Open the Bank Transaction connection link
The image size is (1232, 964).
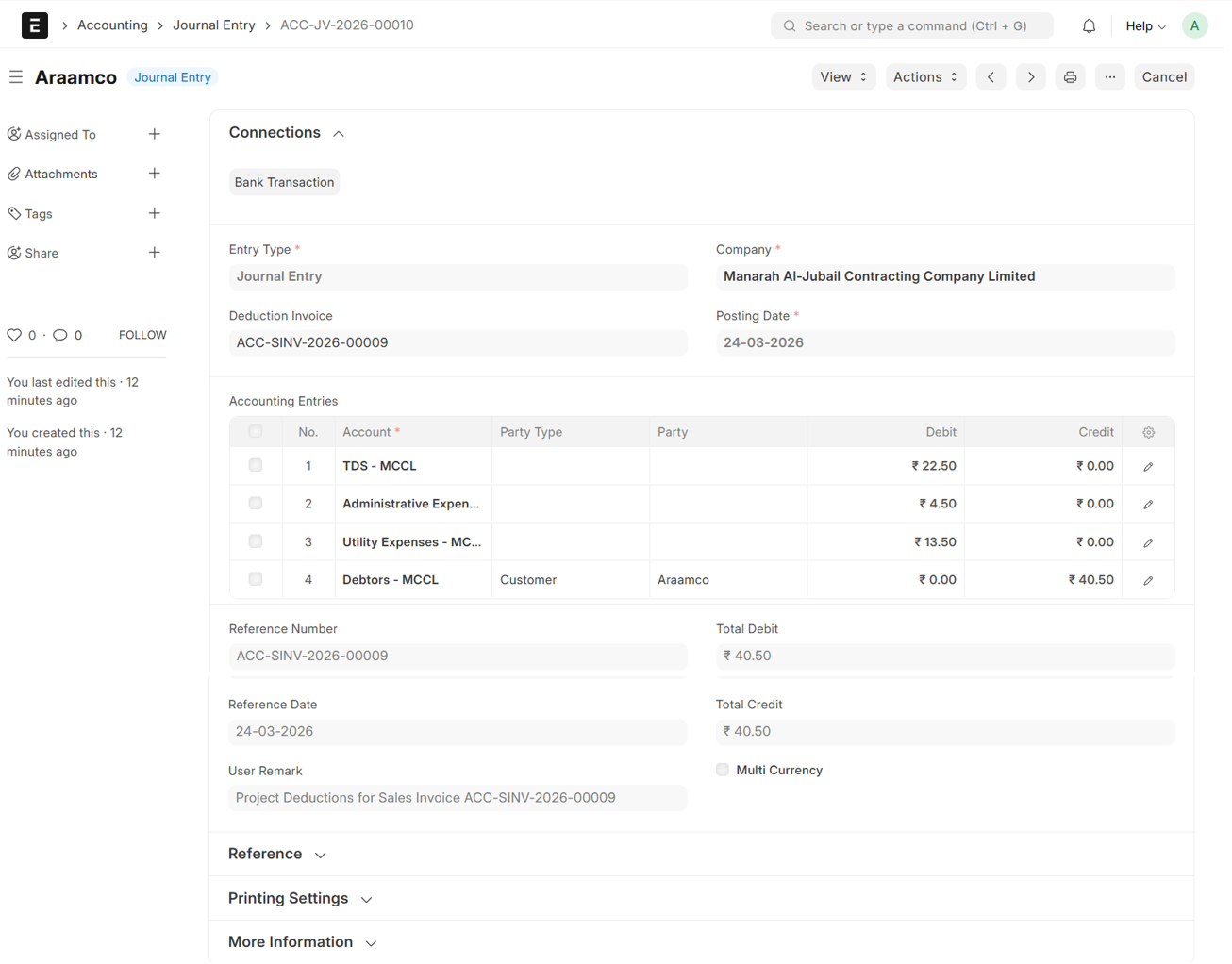[284, 182]
